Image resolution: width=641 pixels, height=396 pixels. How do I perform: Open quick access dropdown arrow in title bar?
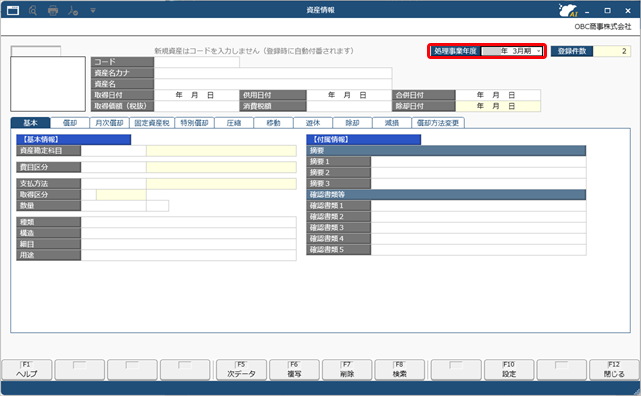click(x=93, y=10)
